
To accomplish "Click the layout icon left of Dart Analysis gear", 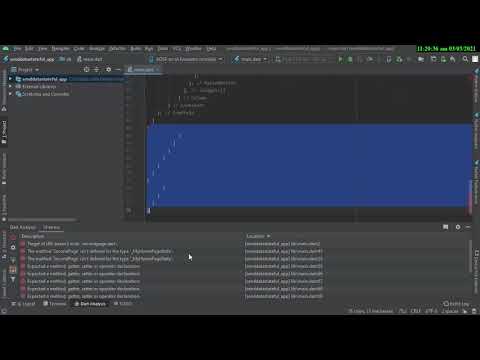I will click(446, 227).
